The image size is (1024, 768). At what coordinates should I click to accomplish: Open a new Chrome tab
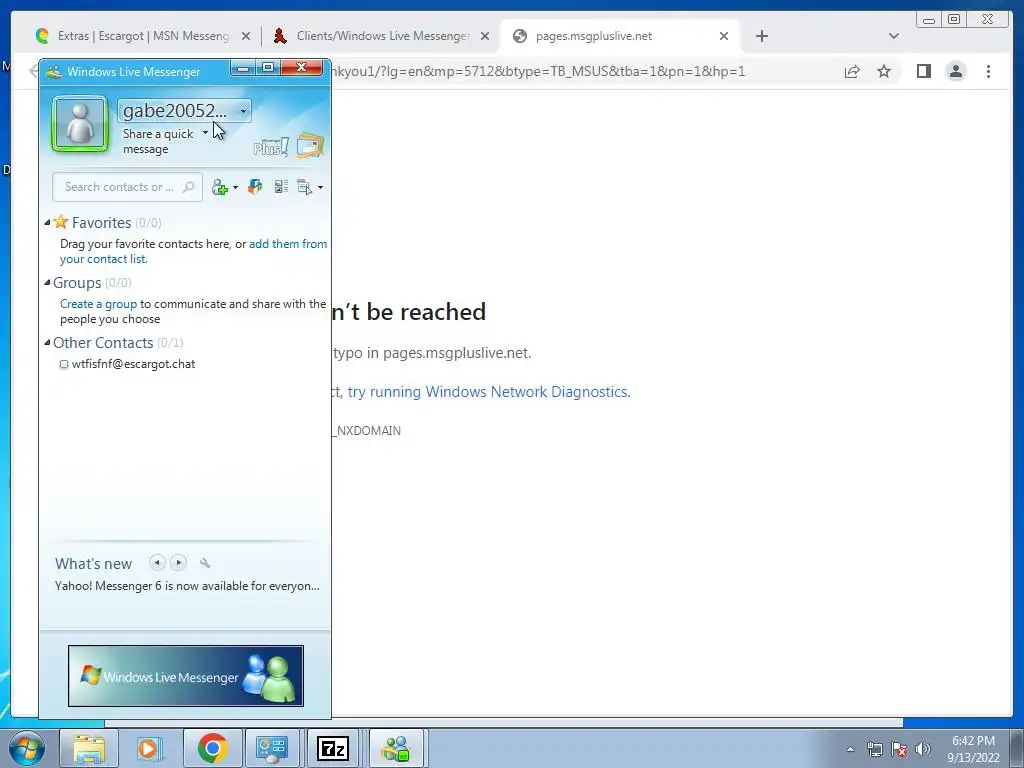[761, 37]
